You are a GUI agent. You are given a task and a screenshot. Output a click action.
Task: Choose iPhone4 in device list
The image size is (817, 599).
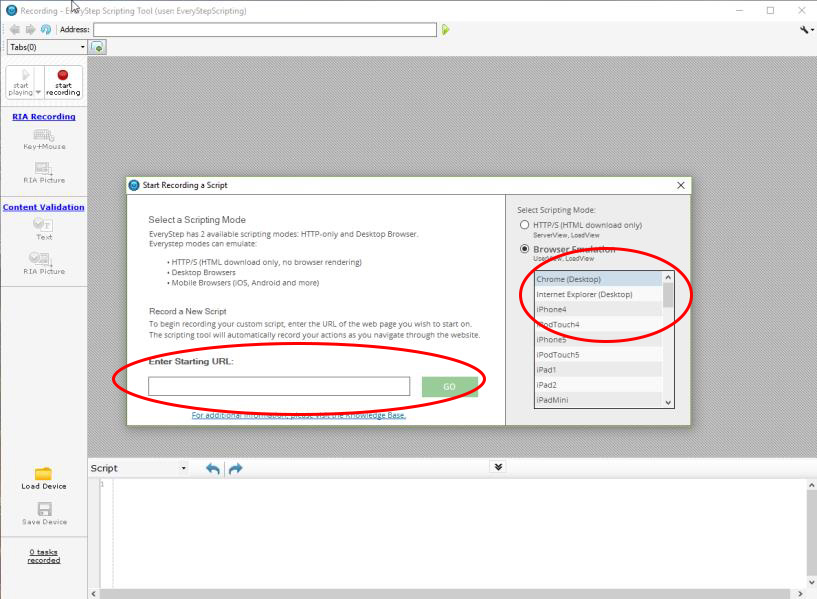coord(598,309)
